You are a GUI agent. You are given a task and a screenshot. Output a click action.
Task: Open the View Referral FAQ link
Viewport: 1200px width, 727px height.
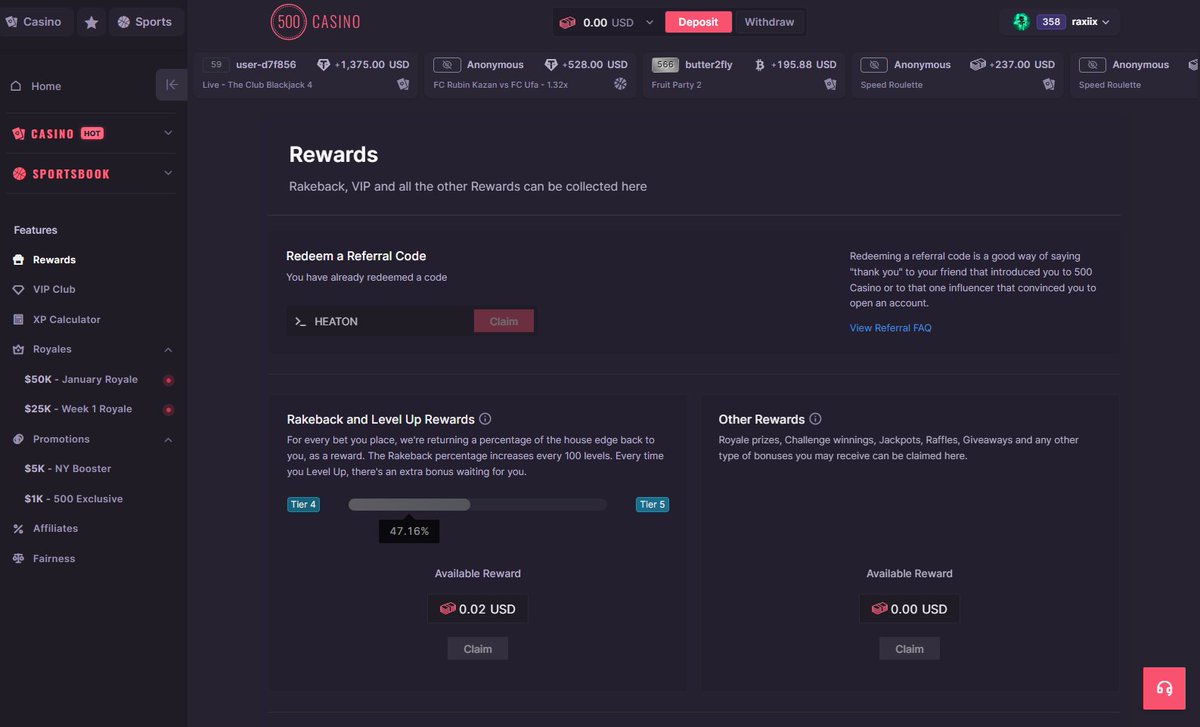[890, 328]
